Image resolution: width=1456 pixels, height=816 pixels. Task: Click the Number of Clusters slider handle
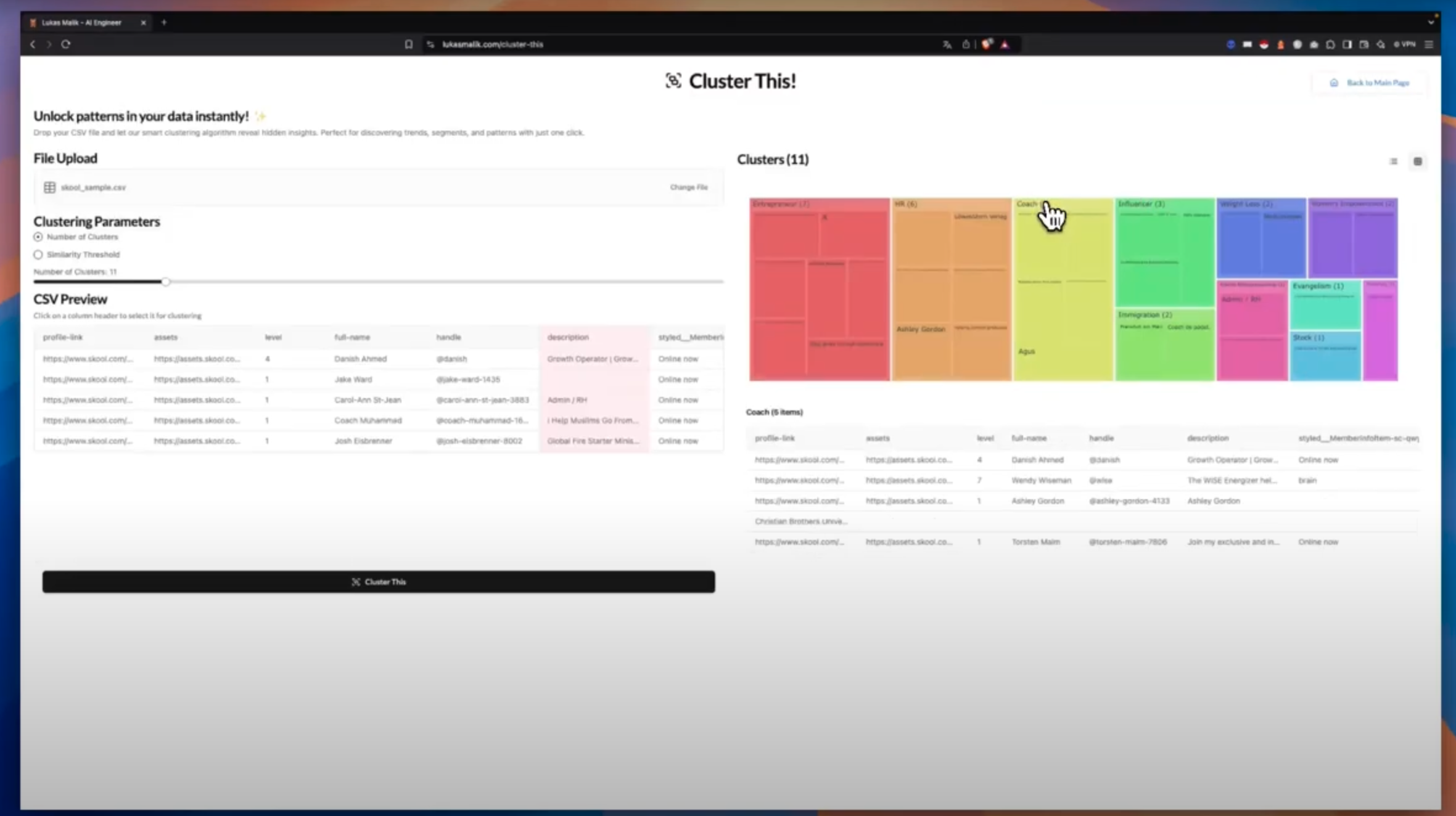(x=165, y=282)
